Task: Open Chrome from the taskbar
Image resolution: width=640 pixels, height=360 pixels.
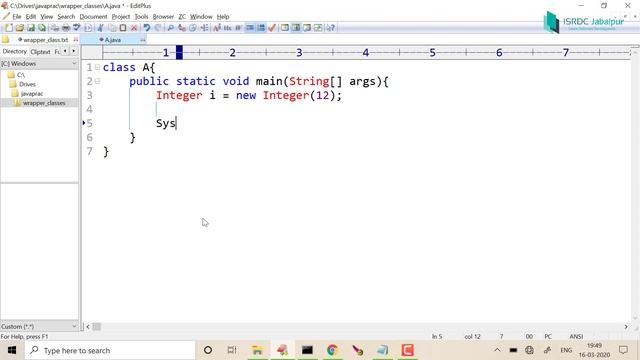Action: pos(332,350)
